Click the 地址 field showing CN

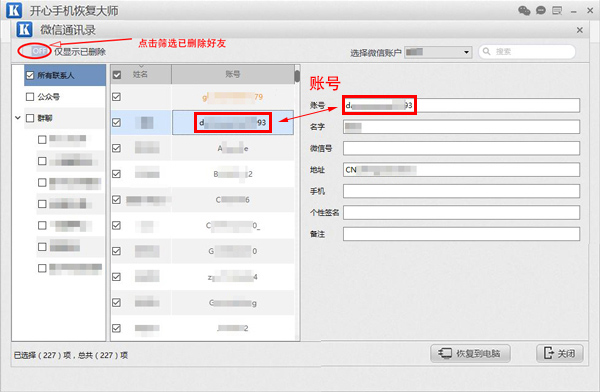tap(461, 170)
